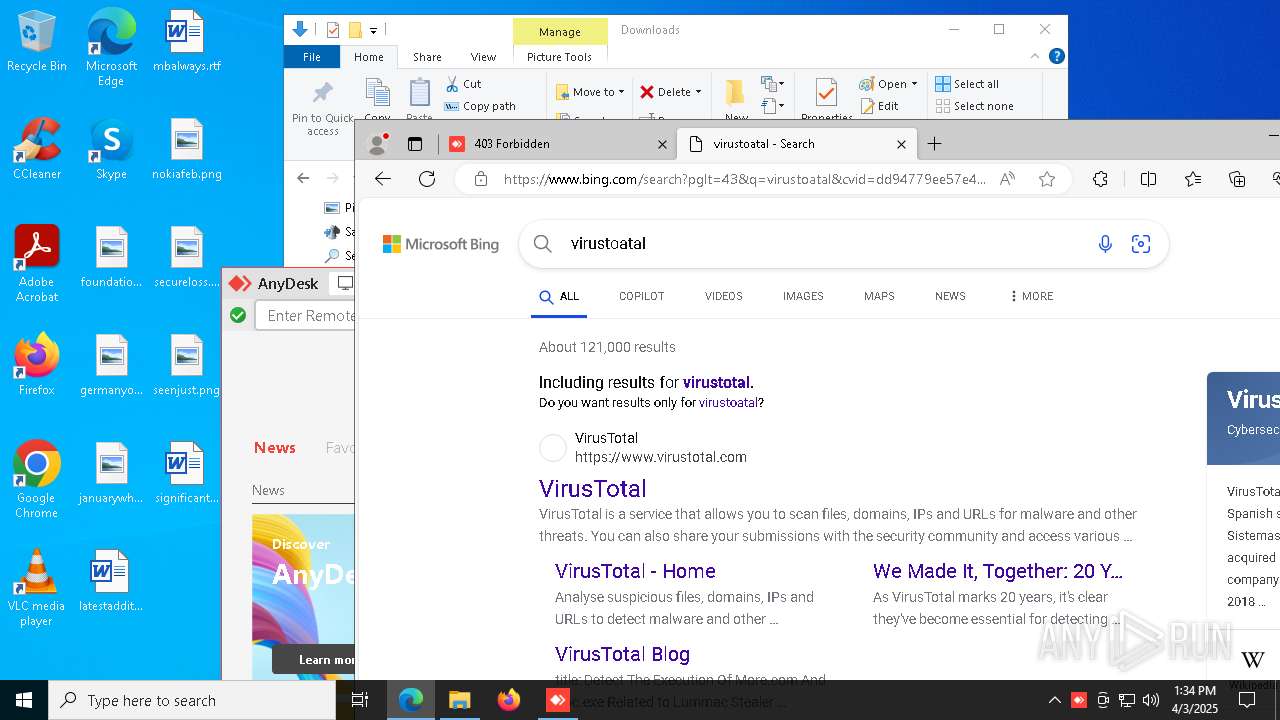The height and width of the screenshot is (720, 1280).
Task: Click the Read aloud icon in address bar
Action: tap(1007, 179)
